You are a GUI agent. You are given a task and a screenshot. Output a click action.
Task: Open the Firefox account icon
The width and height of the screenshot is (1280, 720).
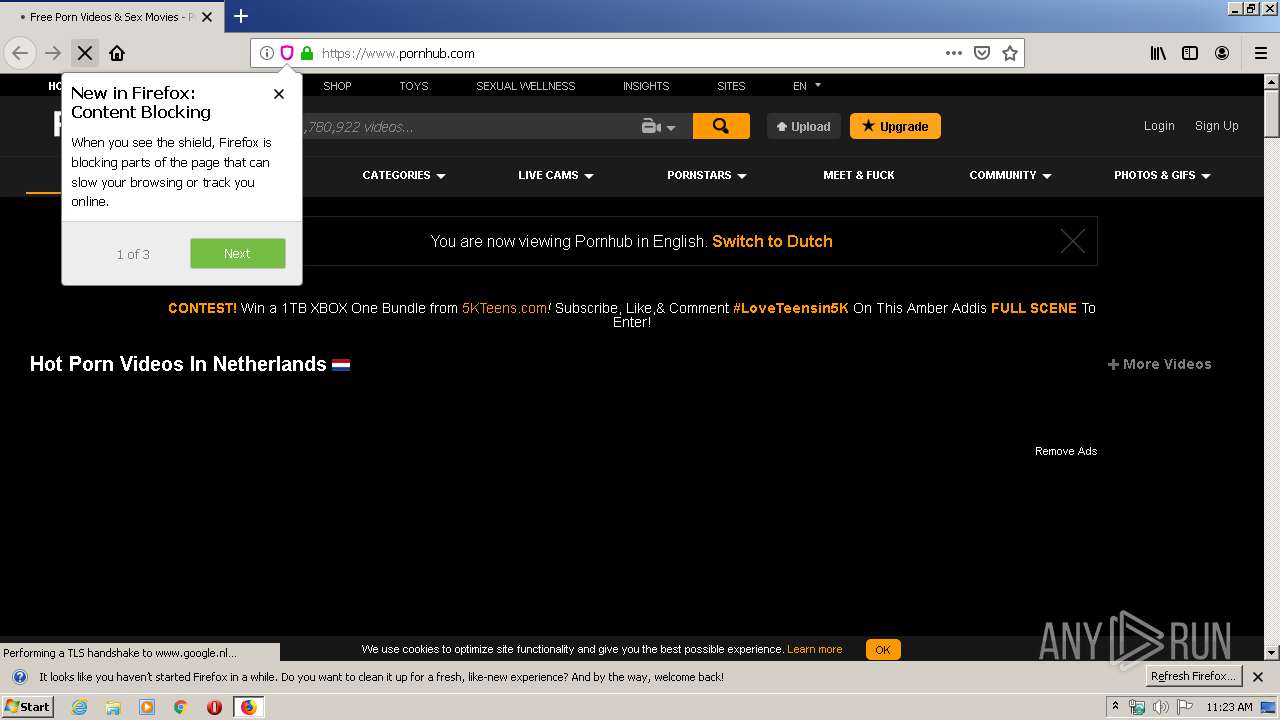tap(1222, 53)
